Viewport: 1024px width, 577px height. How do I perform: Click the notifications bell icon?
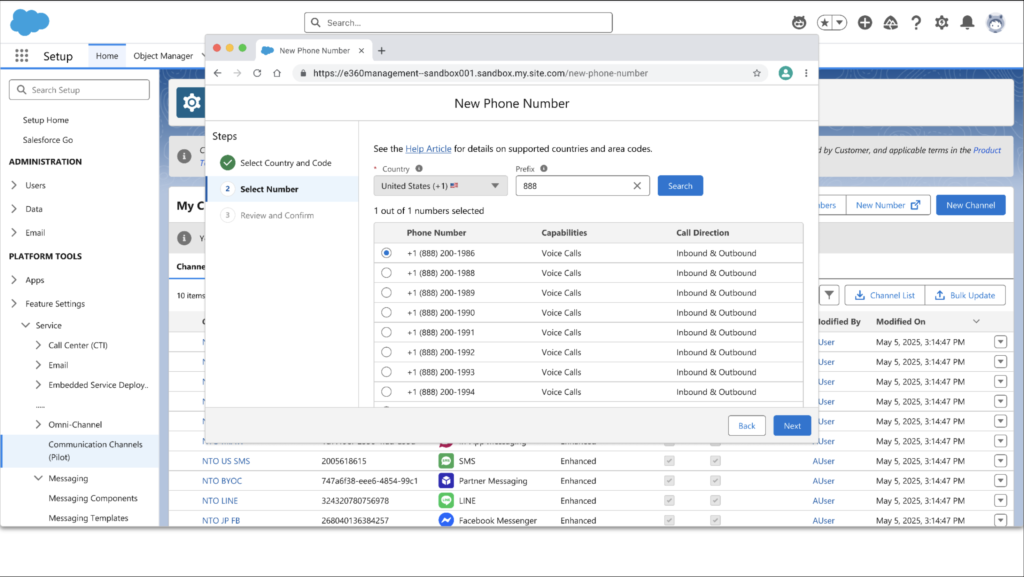coord(967,22)
